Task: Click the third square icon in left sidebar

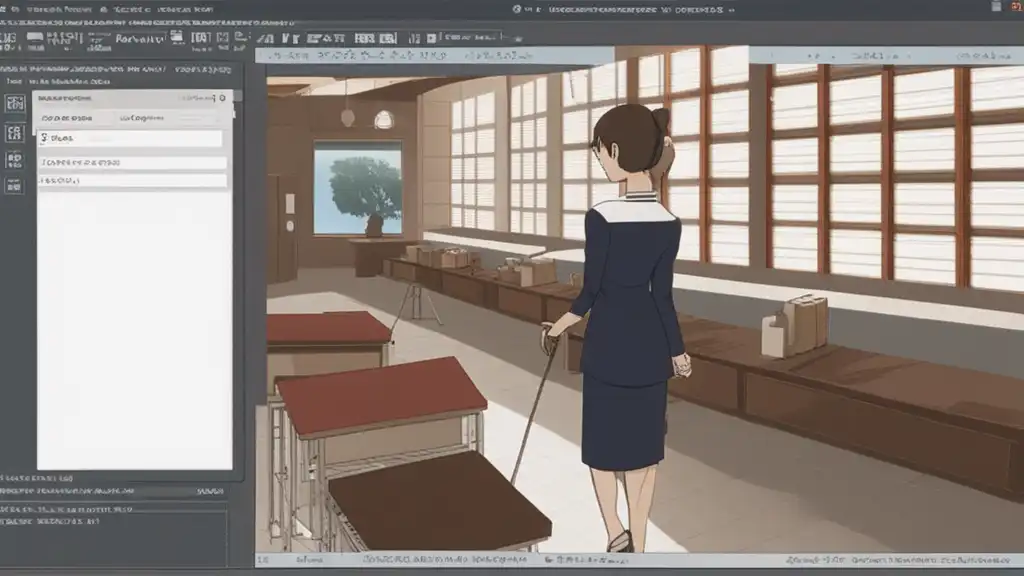Action: point(14,159)
